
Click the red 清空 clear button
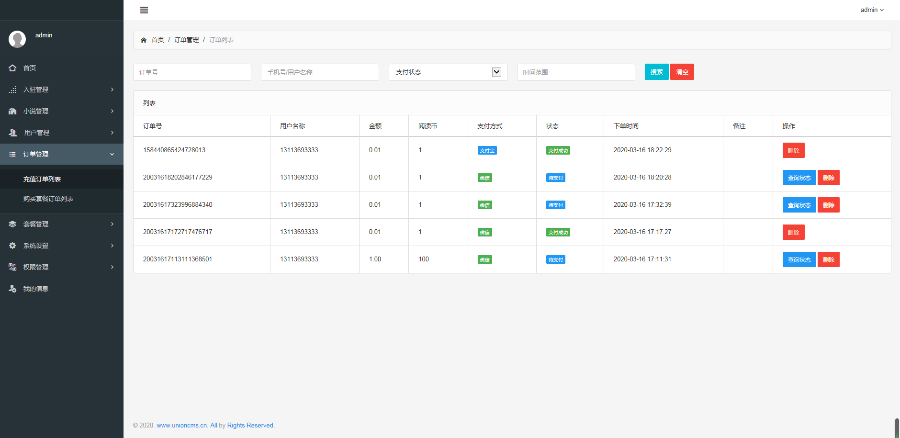click(x=682, y=72)
